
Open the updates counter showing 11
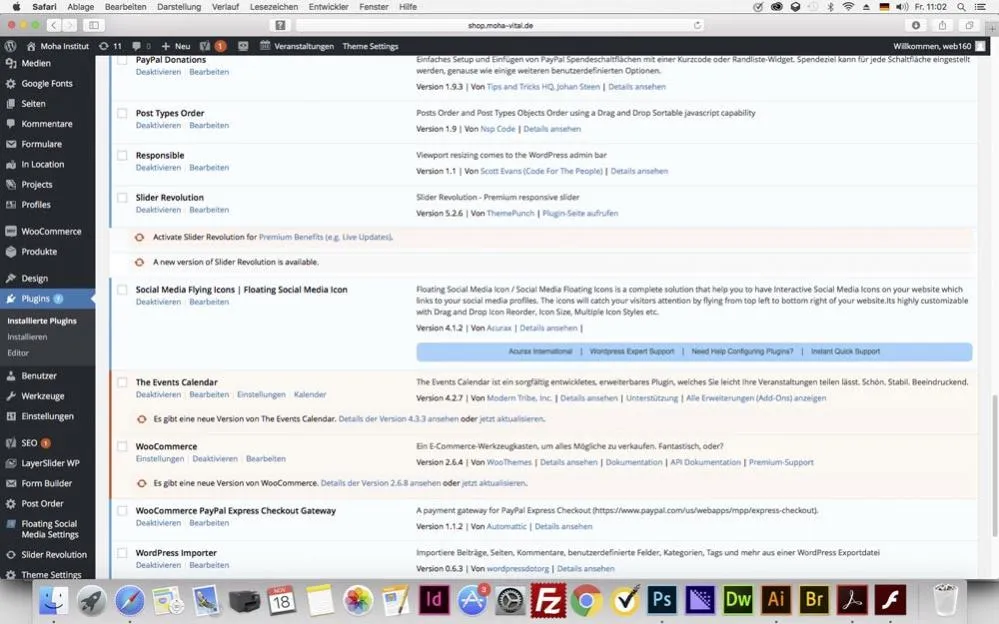(110, 46)
